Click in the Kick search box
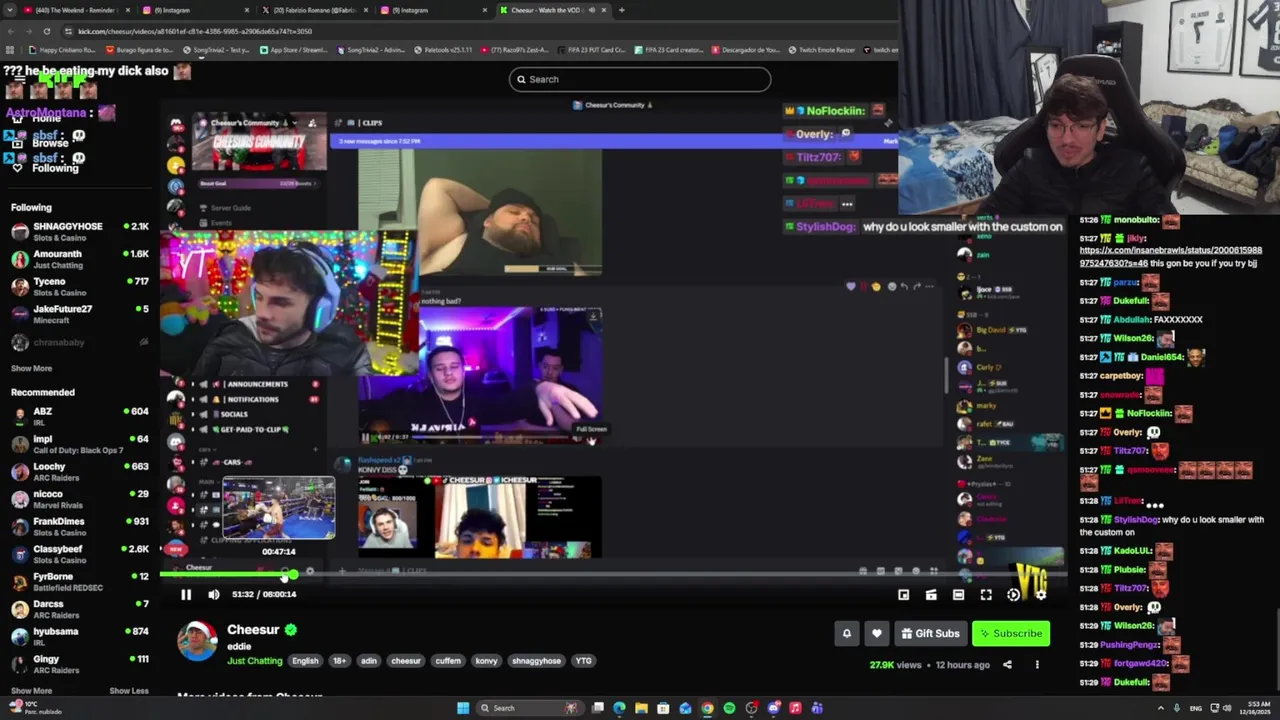1280x720 pixels. coord(640,79)
